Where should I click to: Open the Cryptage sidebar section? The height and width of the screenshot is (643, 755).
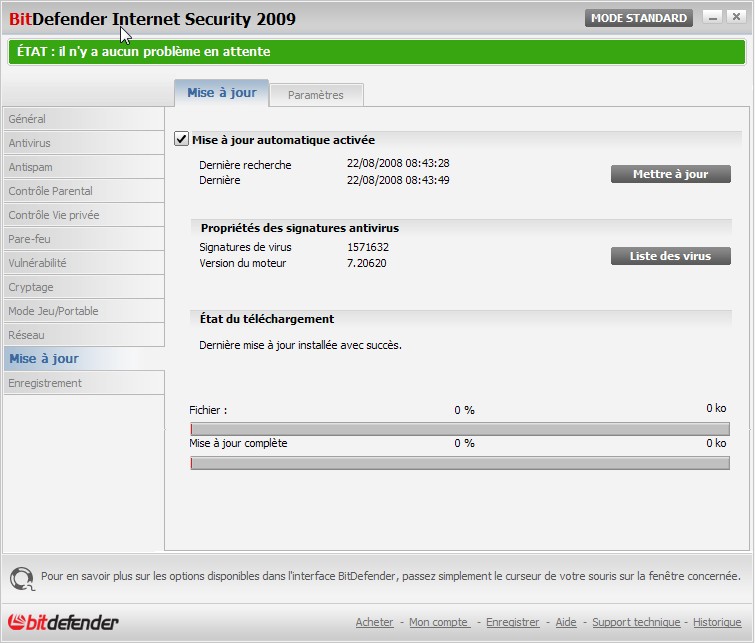(84, 287)
